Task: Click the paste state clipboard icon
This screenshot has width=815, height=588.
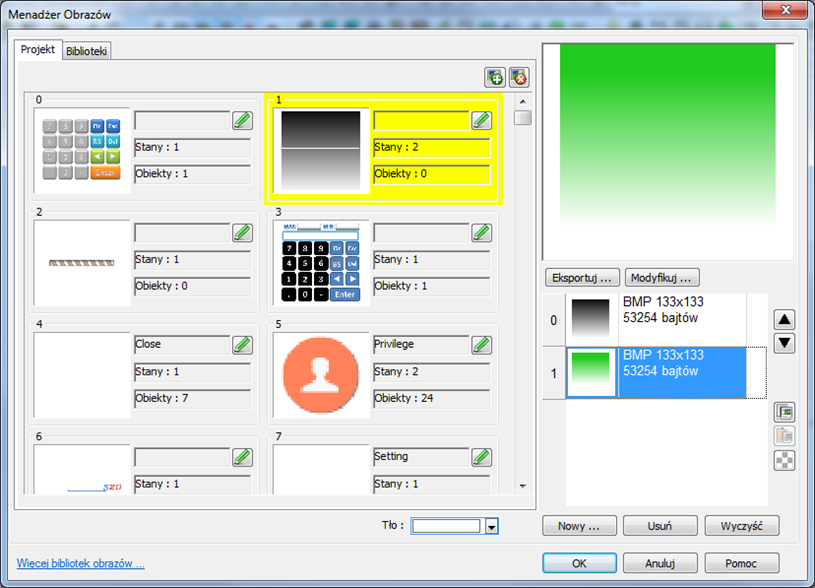Action: [x=784, y=436]
